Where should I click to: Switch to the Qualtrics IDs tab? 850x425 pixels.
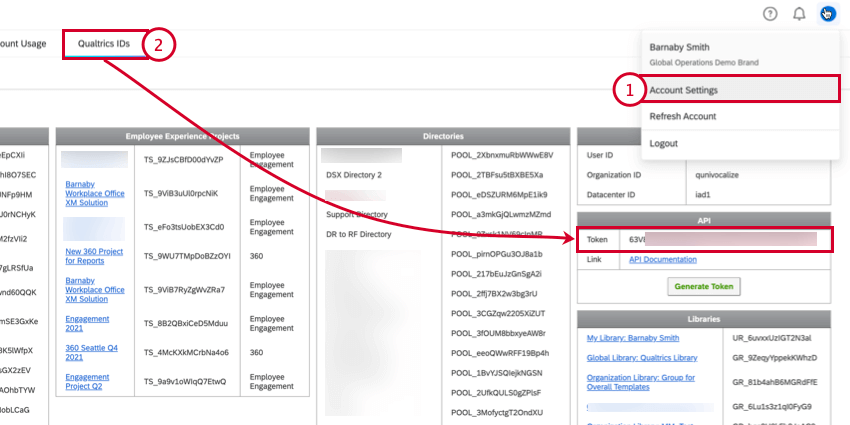[x=104, y=44]
